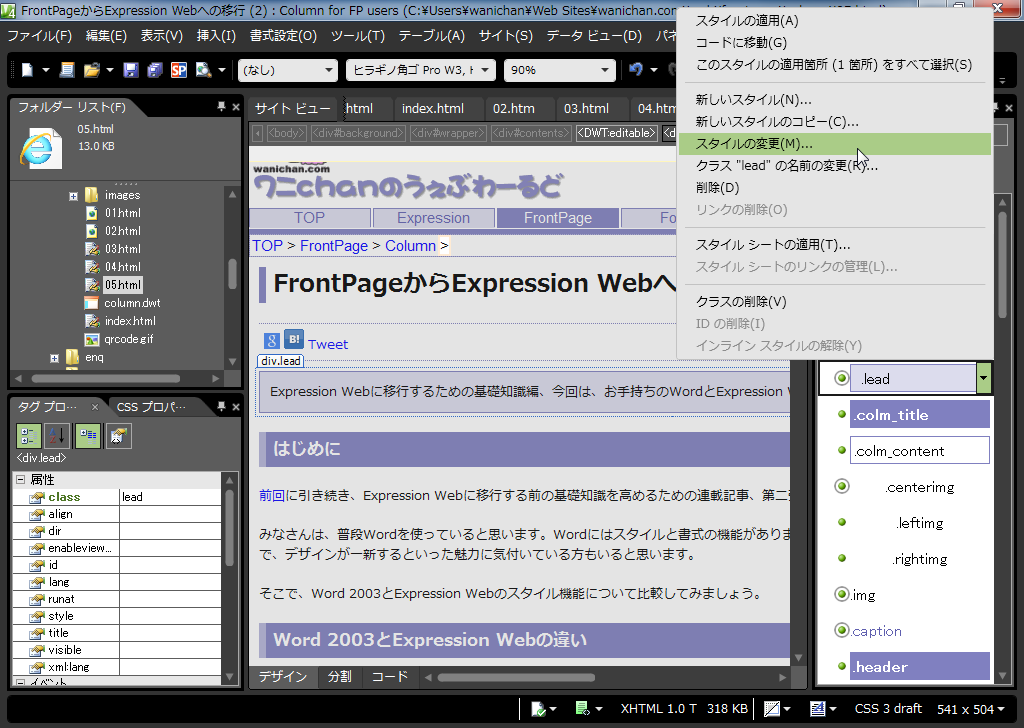
Task: Click the Expression navigation button
Action: (x=433, y=218)
